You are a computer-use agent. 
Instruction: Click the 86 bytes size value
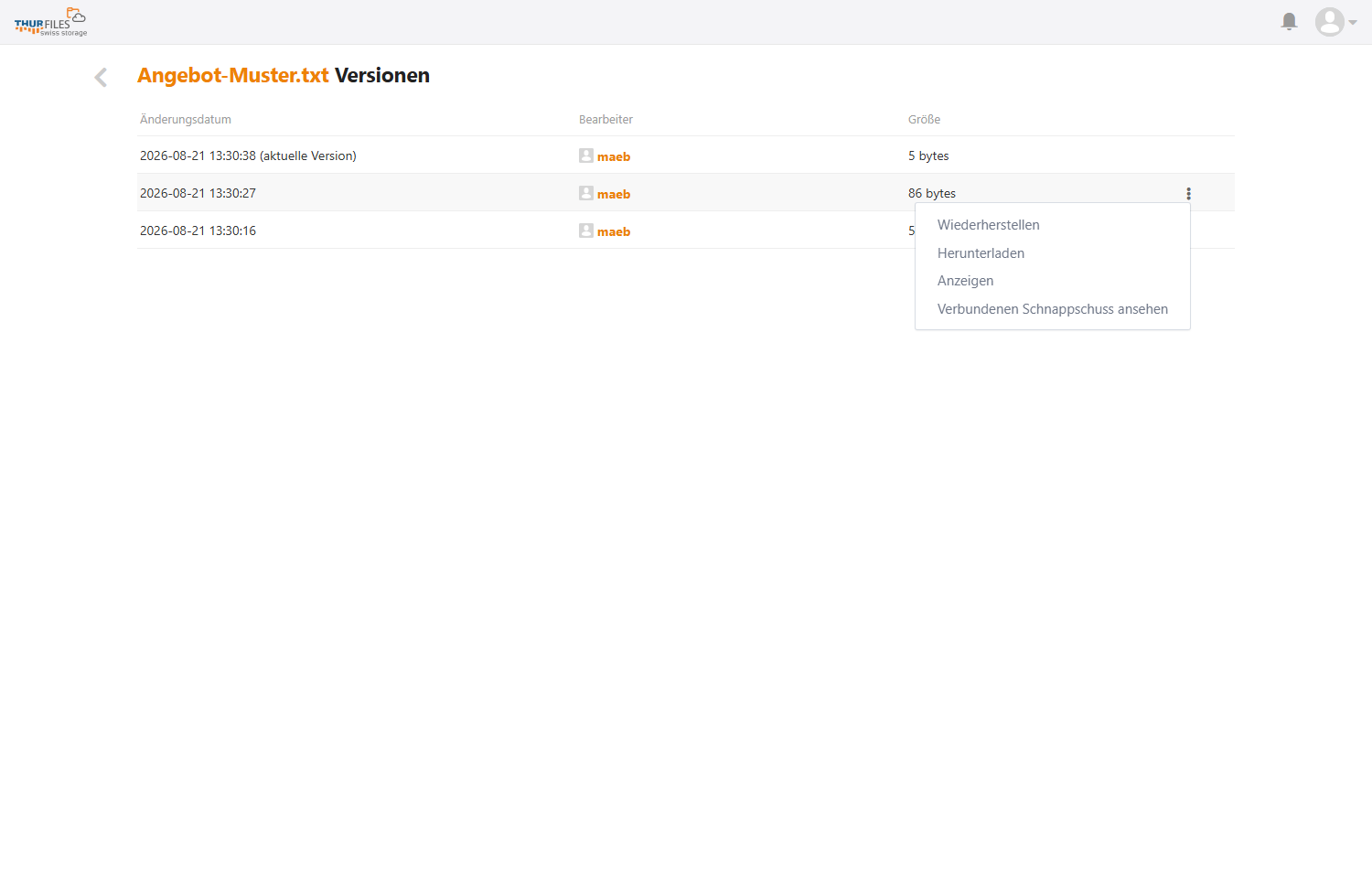(932, 193)
